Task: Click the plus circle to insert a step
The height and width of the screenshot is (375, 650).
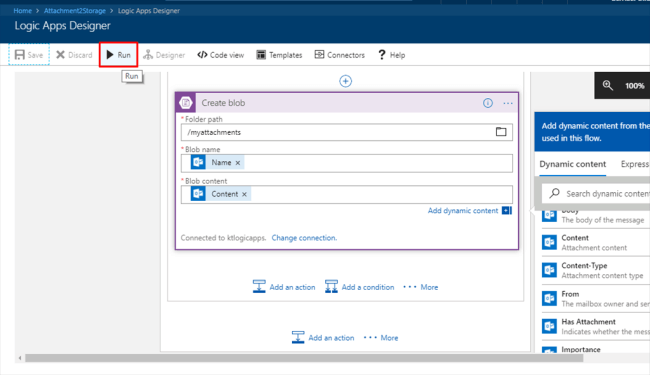Action: (x=345, y=81)
